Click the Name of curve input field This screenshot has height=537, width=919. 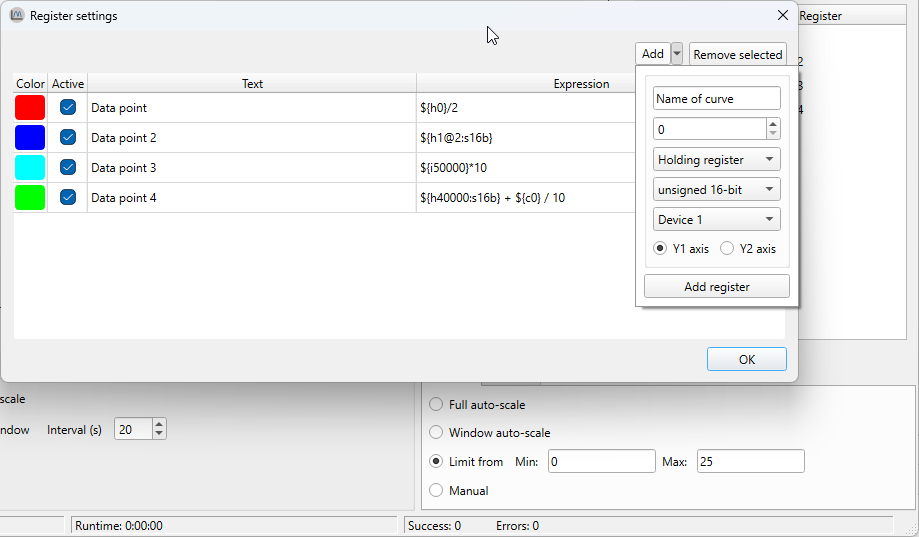(717, 98)
